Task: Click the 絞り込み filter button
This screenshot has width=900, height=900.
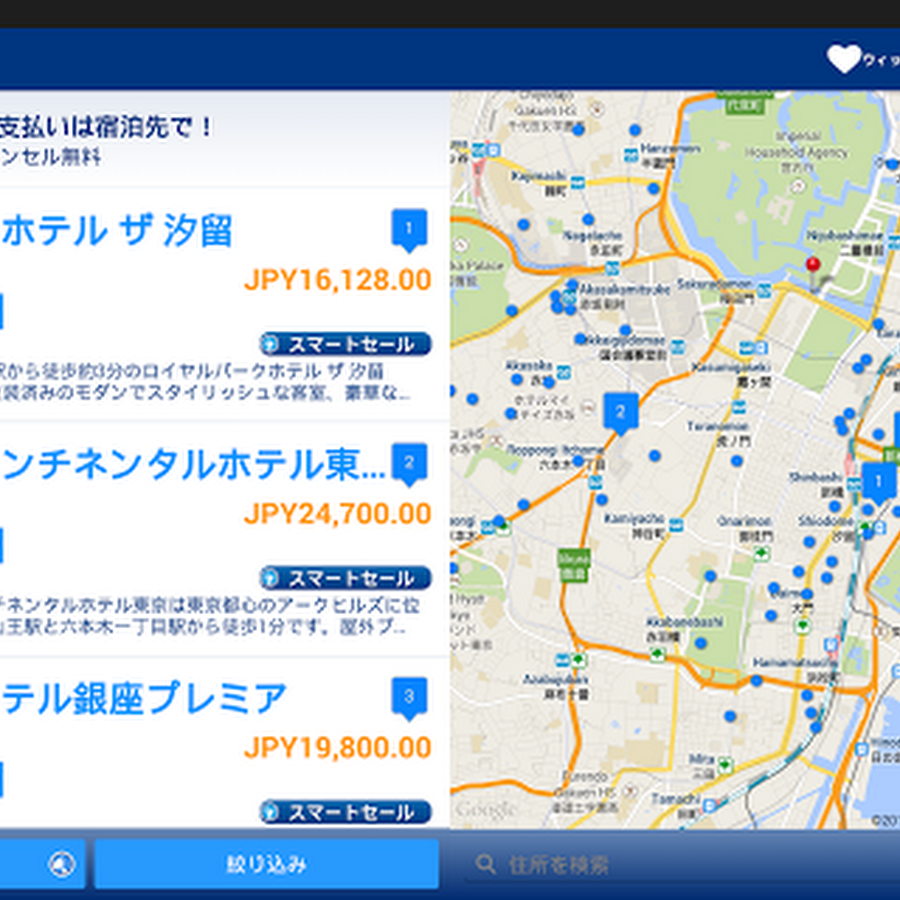Action: (x=266, y=864)
